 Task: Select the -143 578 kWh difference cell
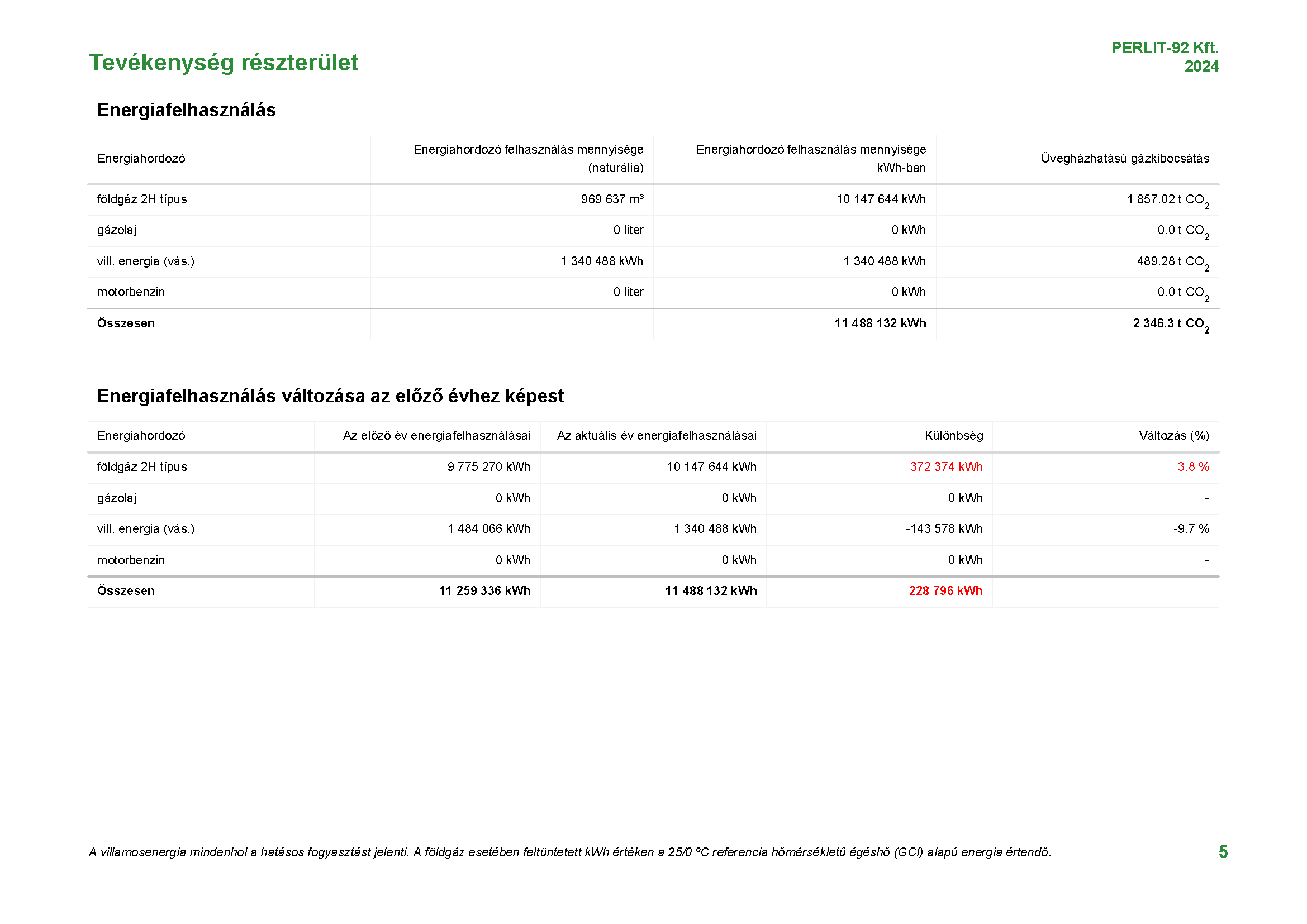click(x=944, y=529)
